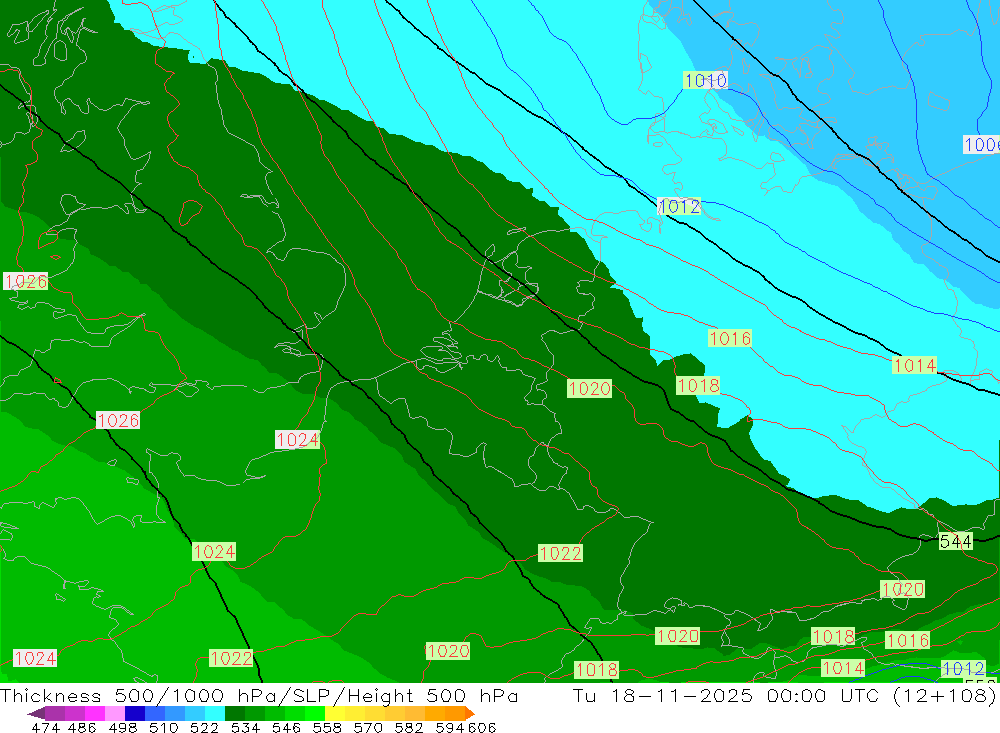
Task: Click the light pink legend swatch
Action: coord(115,713)
